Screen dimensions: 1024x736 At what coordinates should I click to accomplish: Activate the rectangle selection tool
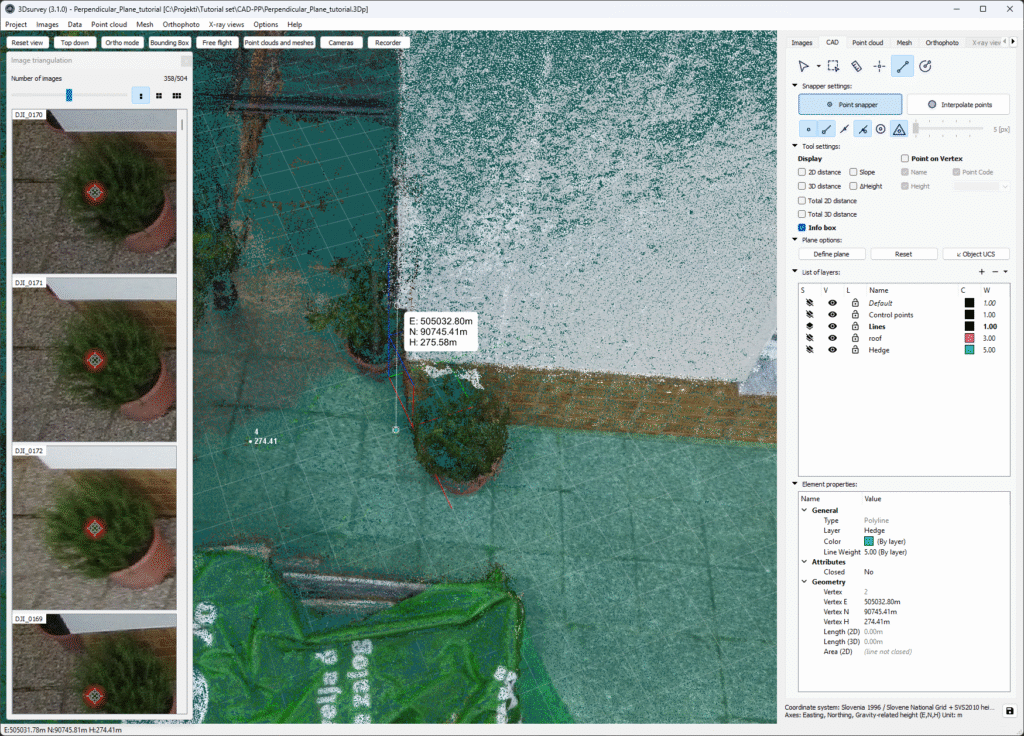pyautogui.click(x=833, y=66)
